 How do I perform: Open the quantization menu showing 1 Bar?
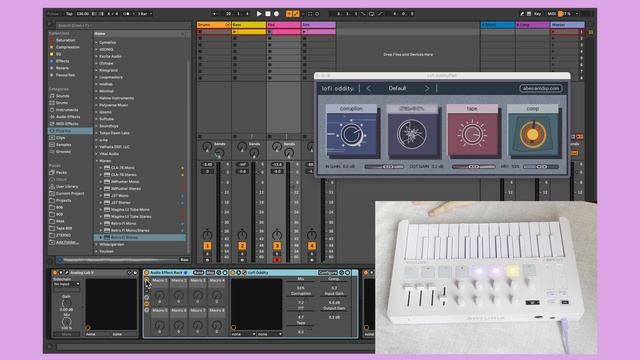(144, 13)
